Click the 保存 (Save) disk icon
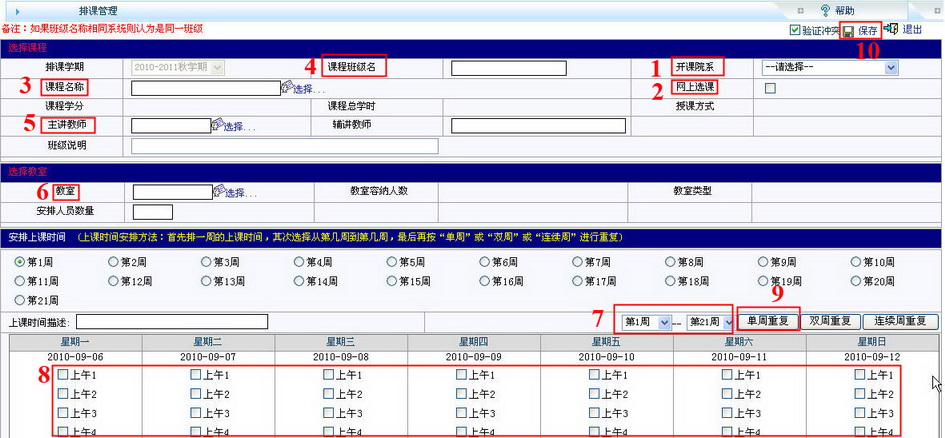 point(848,31)
